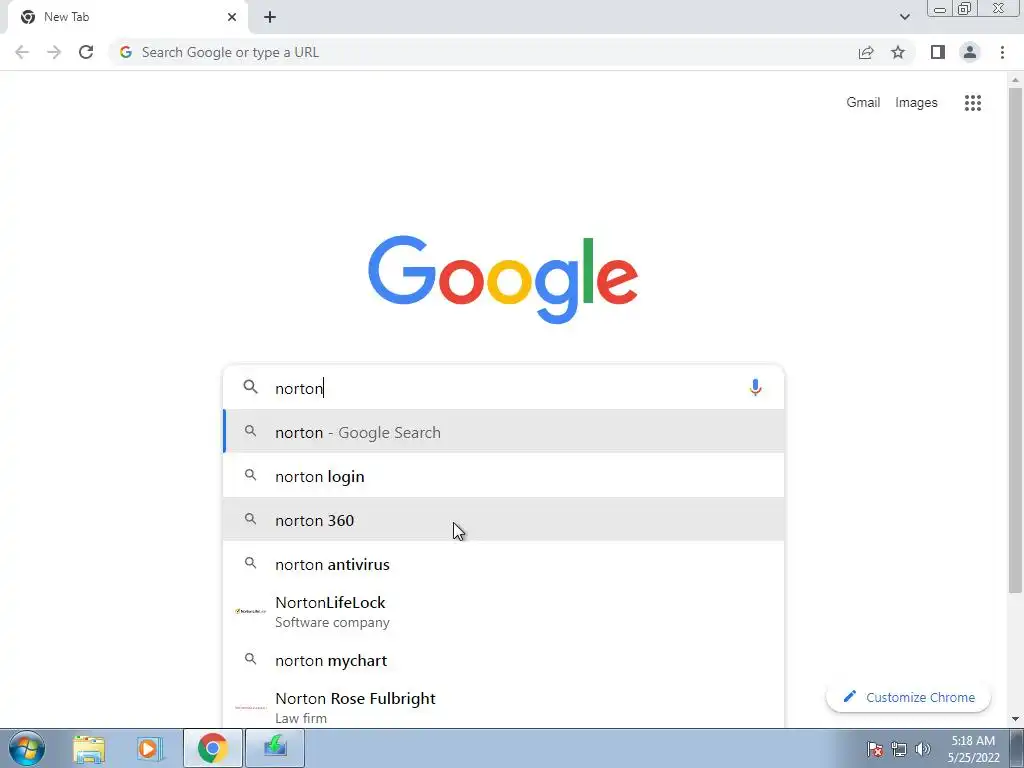Click the NortonLifeLock logo thumbnail
The height and width of the screenshot is (768, 1024).
pyautogui.click(x=251, y=611)
